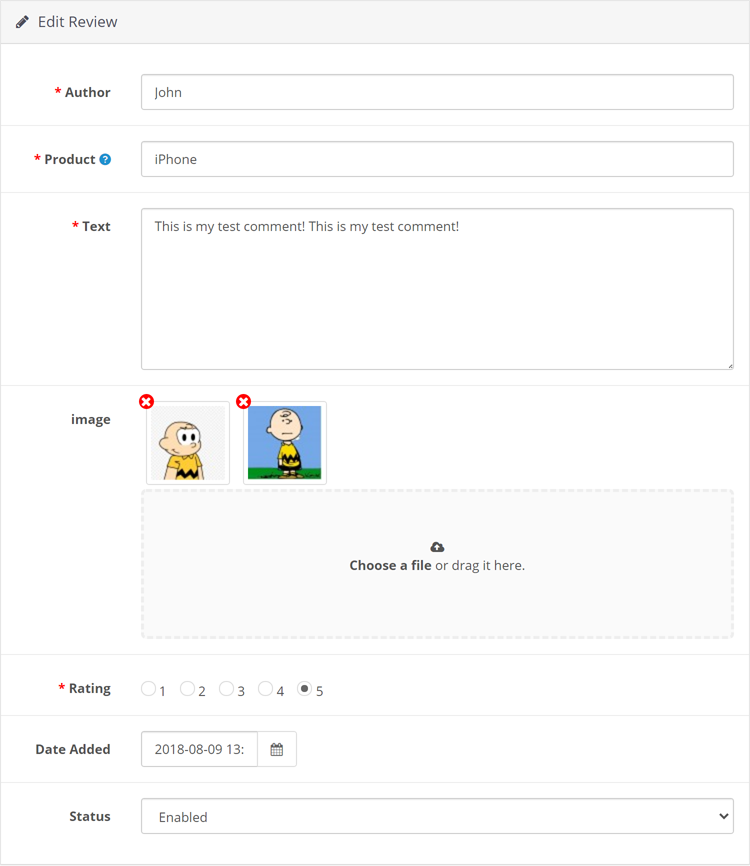
Task: Click the 'or drag it here.' text
Action: pyautogui.click(x=480, y=566)
